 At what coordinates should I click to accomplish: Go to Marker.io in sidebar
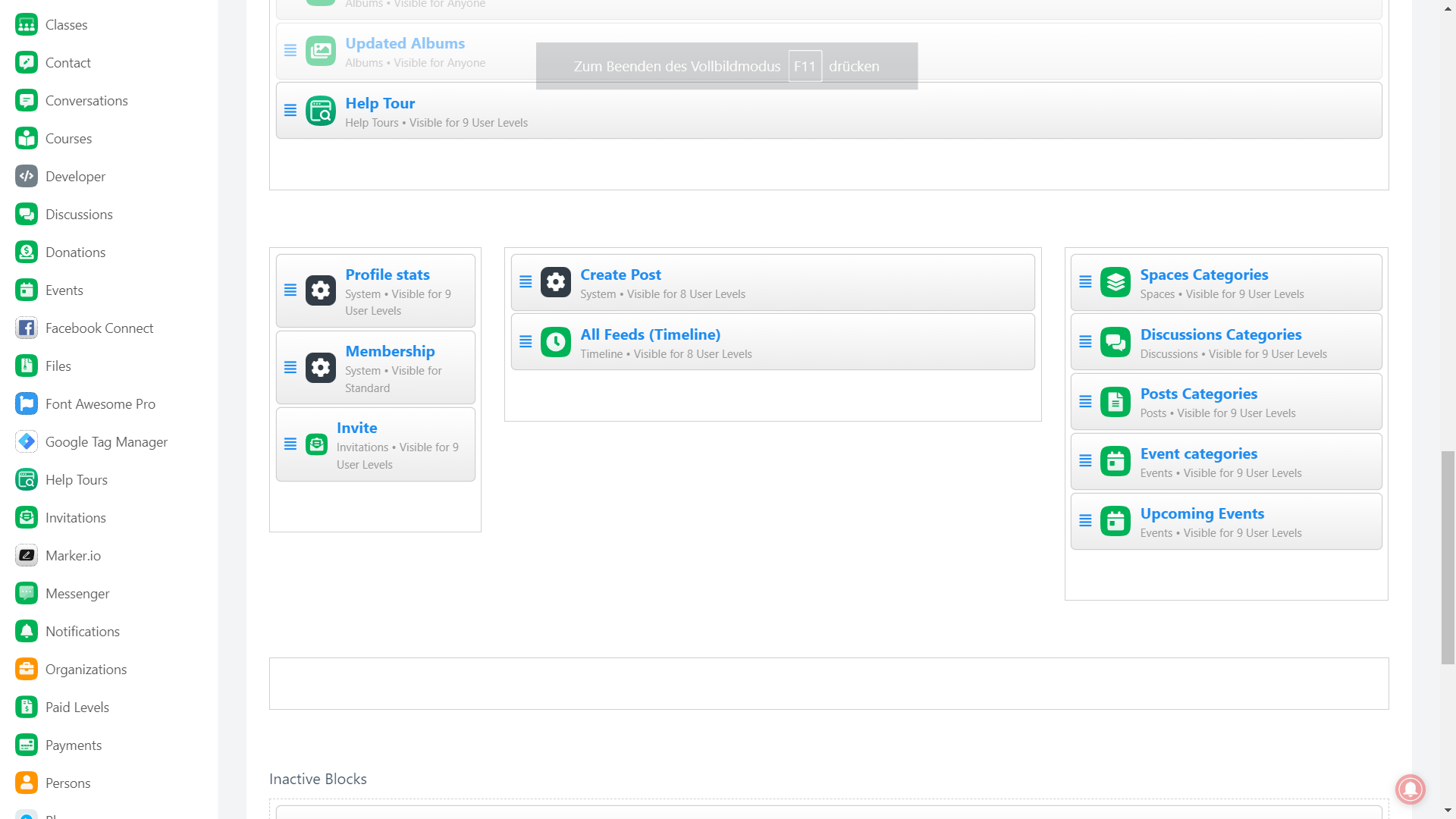click(x=73, y=556)
